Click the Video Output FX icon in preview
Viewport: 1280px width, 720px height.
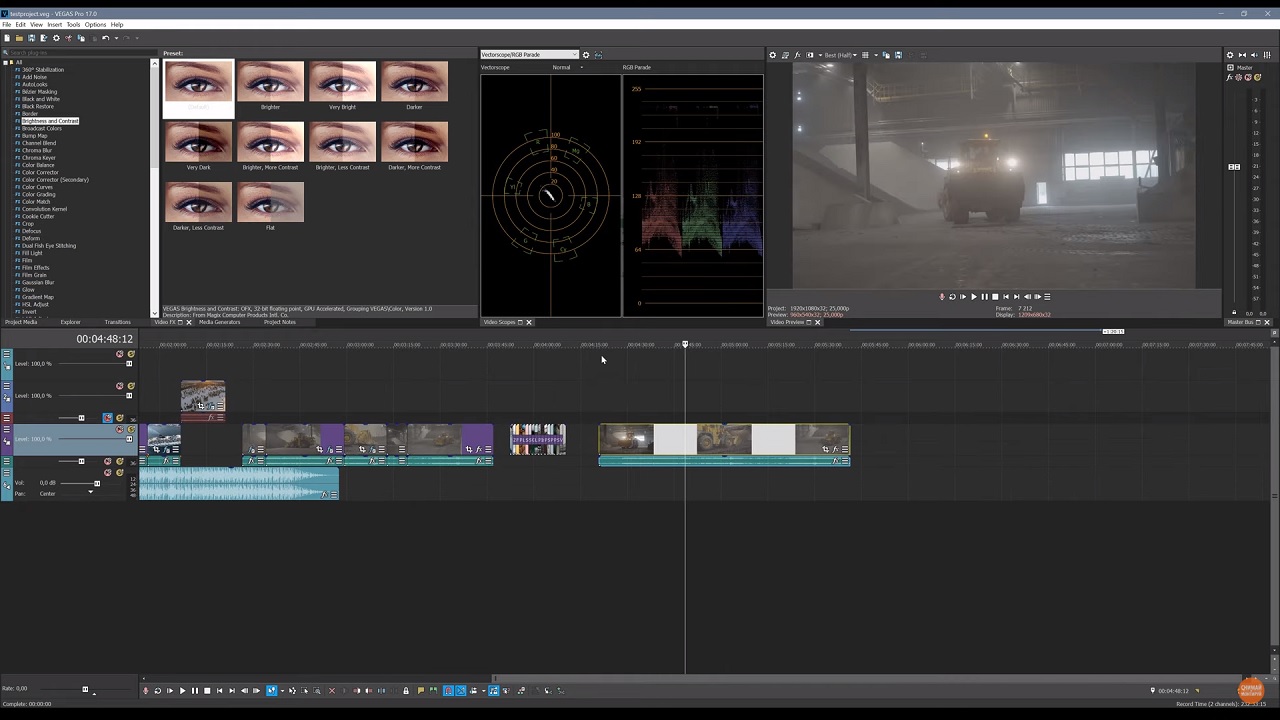[797, 55]
